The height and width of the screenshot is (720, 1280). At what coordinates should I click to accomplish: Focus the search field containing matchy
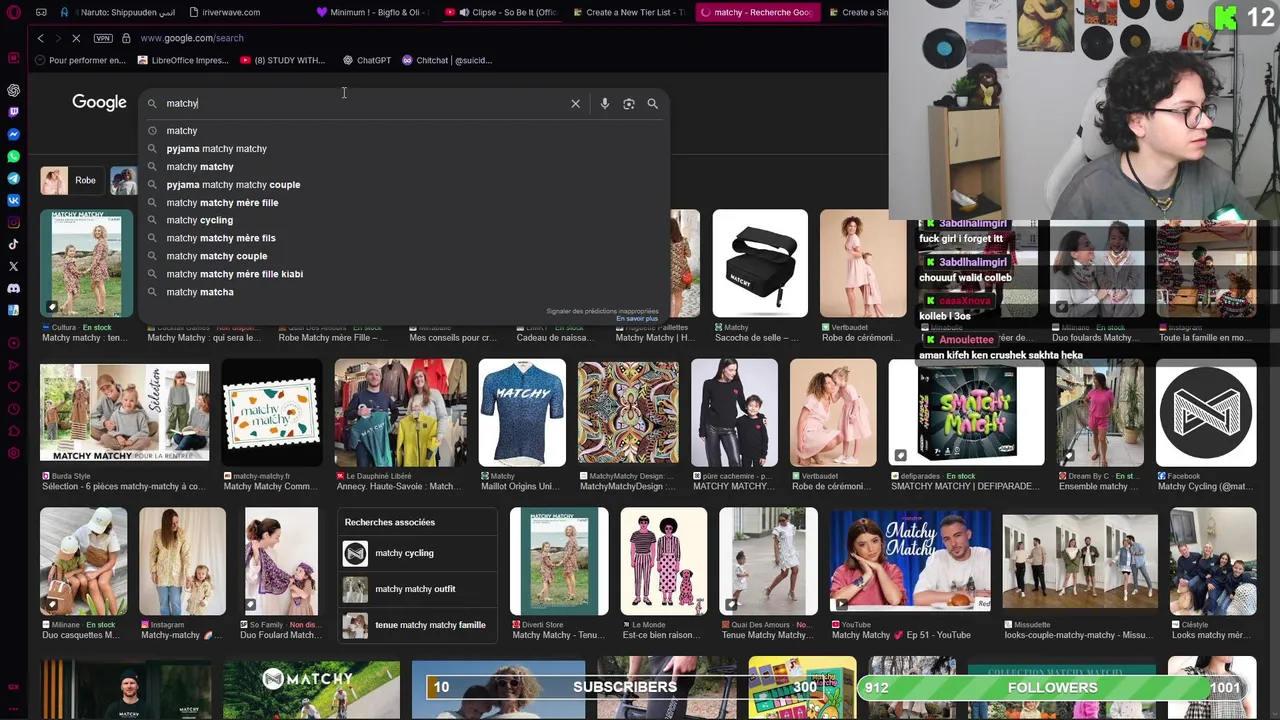coord(360,103)
